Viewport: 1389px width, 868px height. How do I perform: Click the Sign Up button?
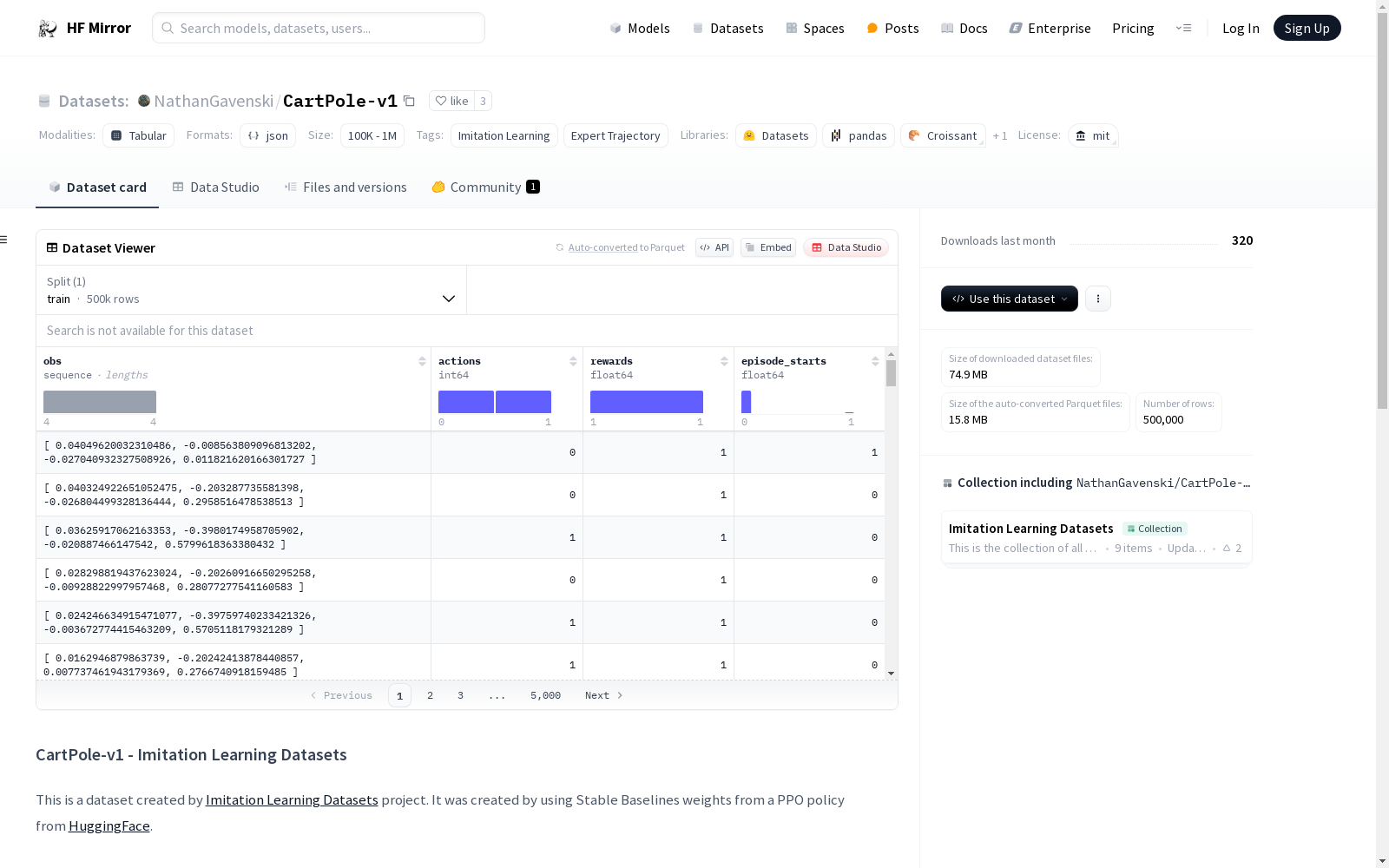pyautogui.click(x=1307, y=28)
